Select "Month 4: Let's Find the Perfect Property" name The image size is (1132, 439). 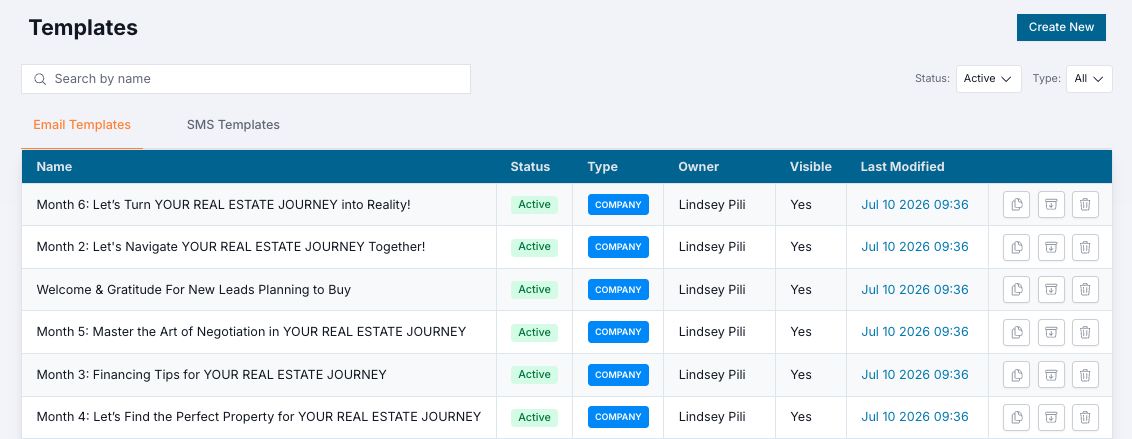258,417
